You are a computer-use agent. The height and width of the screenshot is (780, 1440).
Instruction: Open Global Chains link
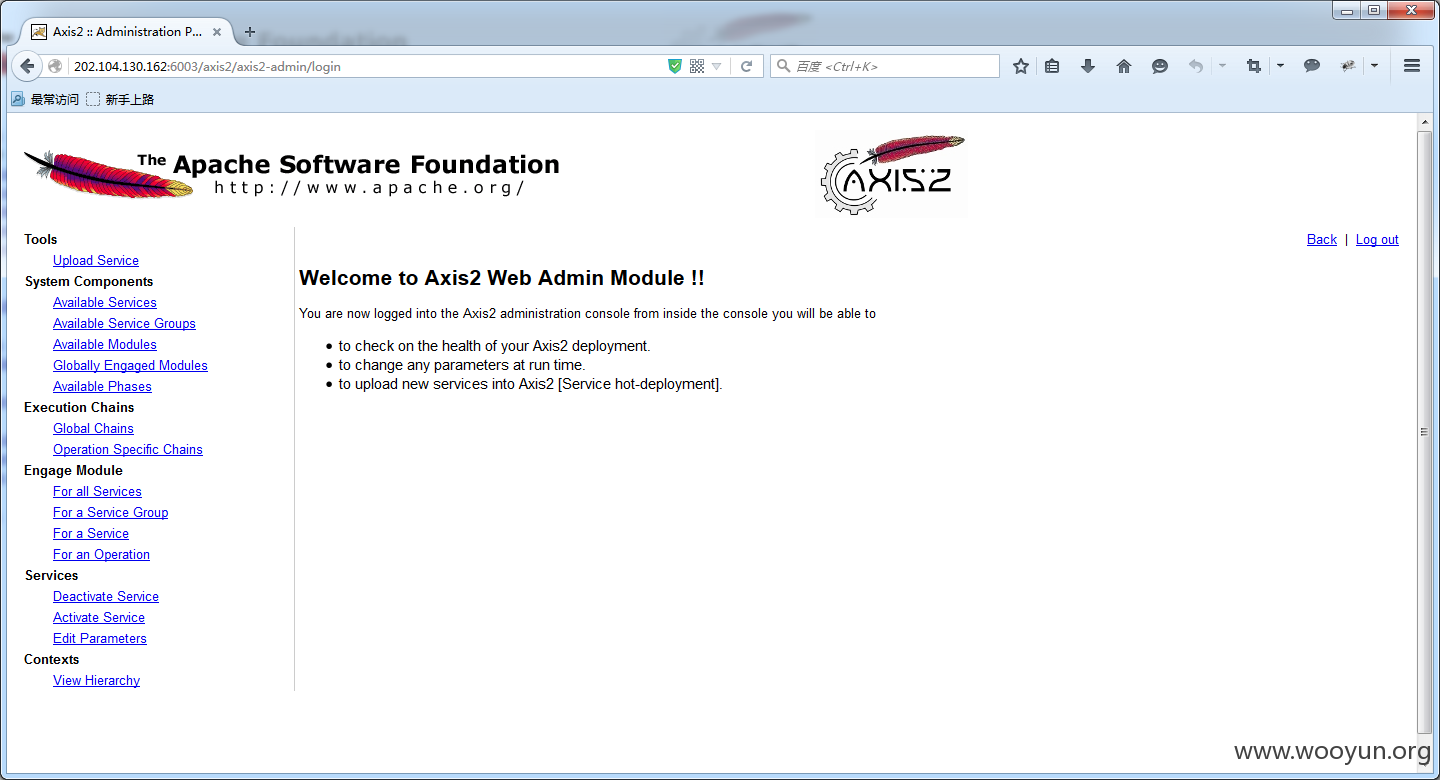tap(93, 428)
